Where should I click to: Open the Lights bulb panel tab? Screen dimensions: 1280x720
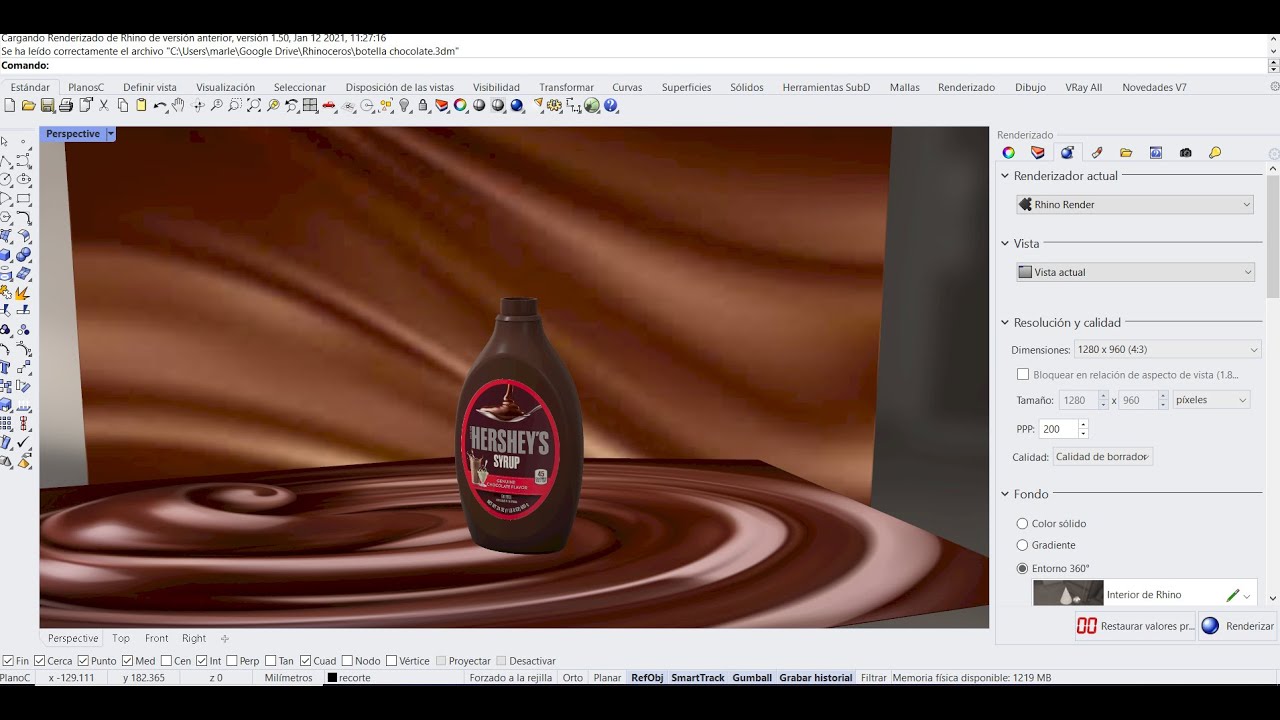pyautogui.click(x=1215, y=153)
